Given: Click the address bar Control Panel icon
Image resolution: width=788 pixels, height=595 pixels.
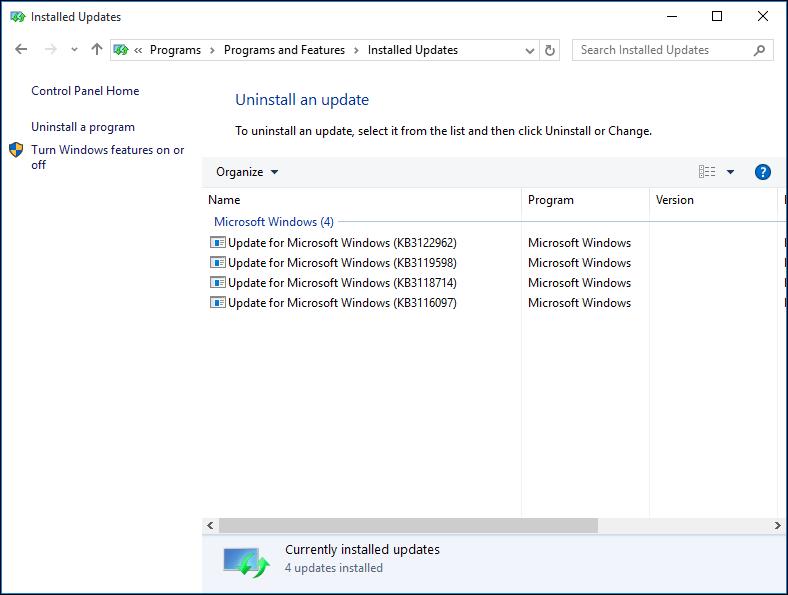Looking at the screenshot, I should [121, 50].
